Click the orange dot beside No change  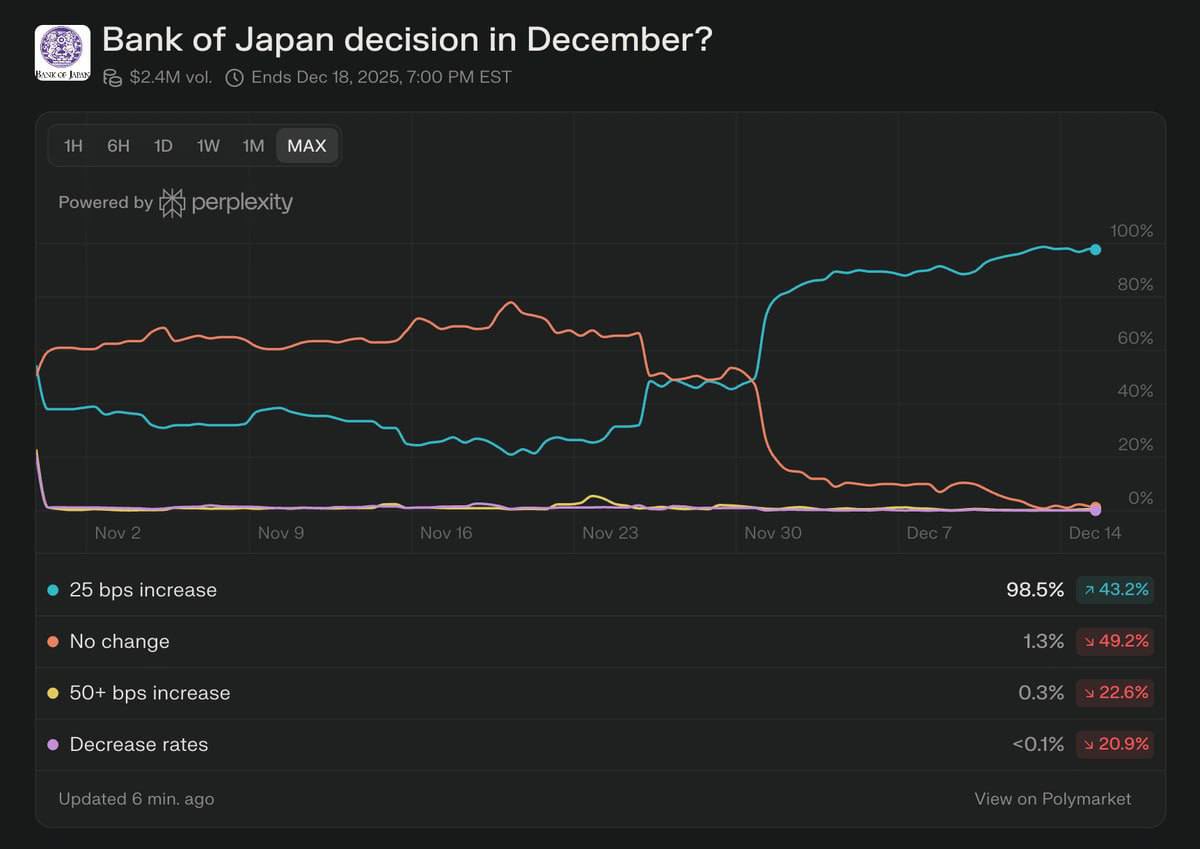(52, 641)
